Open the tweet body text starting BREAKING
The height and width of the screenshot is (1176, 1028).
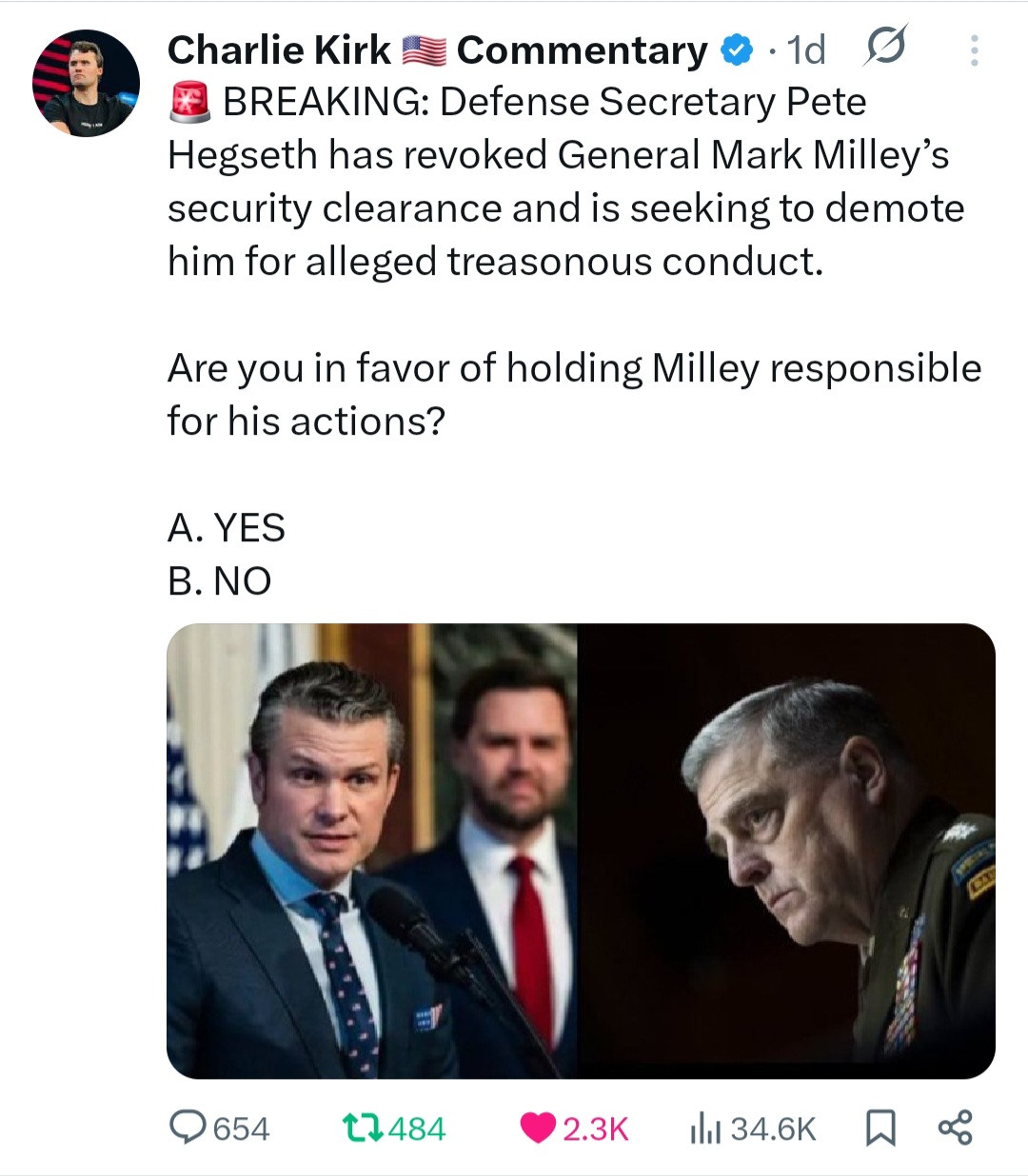pos(565,181)
